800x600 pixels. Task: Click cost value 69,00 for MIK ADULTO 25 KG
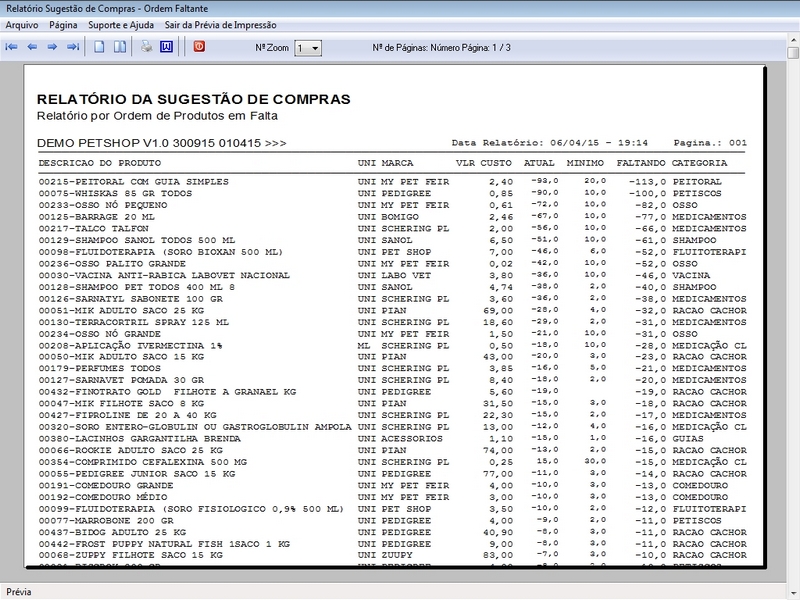pos(498,311)
